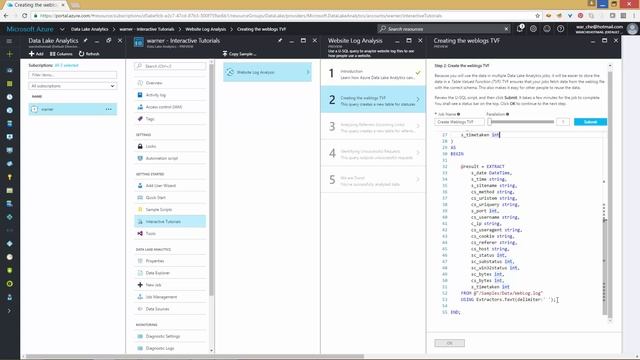This screenshot has width=640, height=360.
Task: Select step 3 in Website Log Analysis
Action: pos(373,126)
